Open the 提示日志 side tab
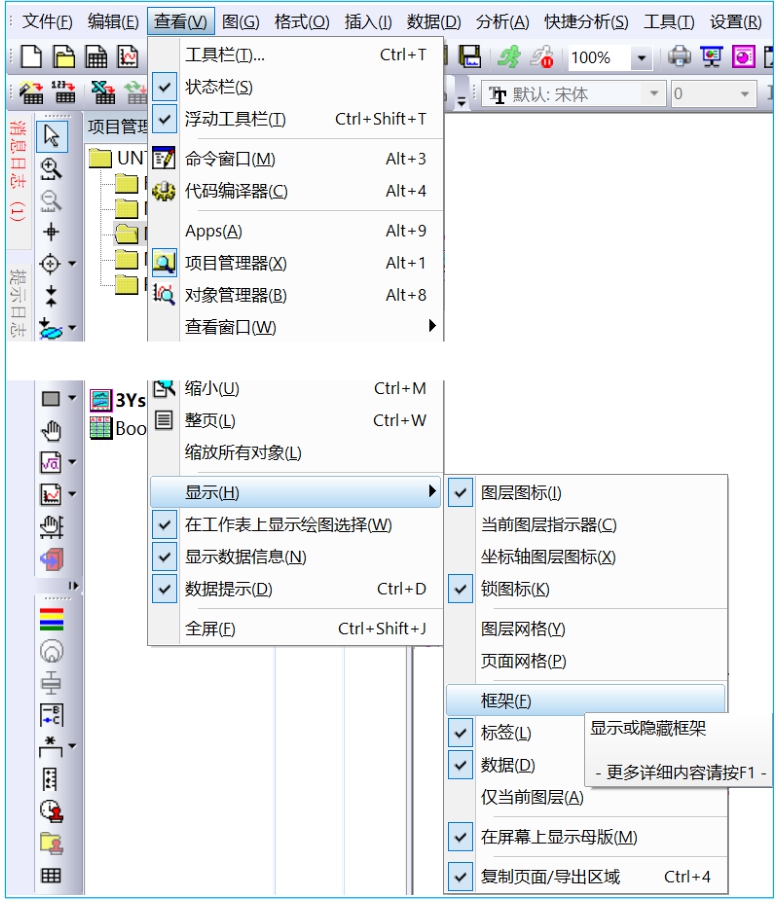The image size is (782, 903). (18, 303)
